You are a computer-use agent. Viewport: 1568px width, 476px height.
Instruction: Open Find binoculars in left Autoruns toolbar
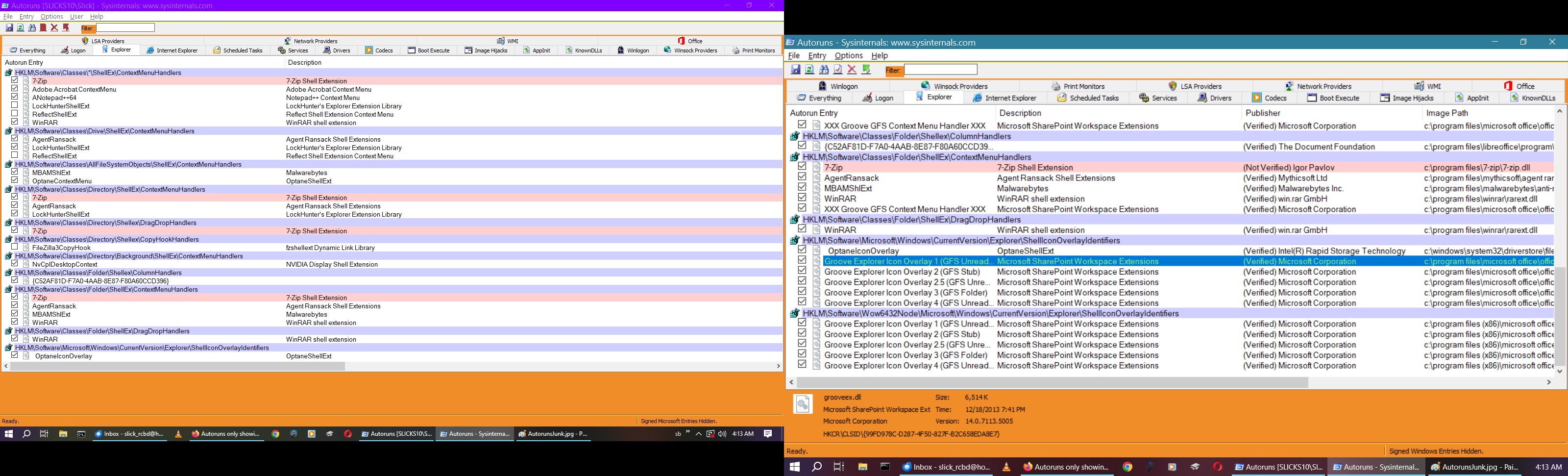[x=32, y=27]
